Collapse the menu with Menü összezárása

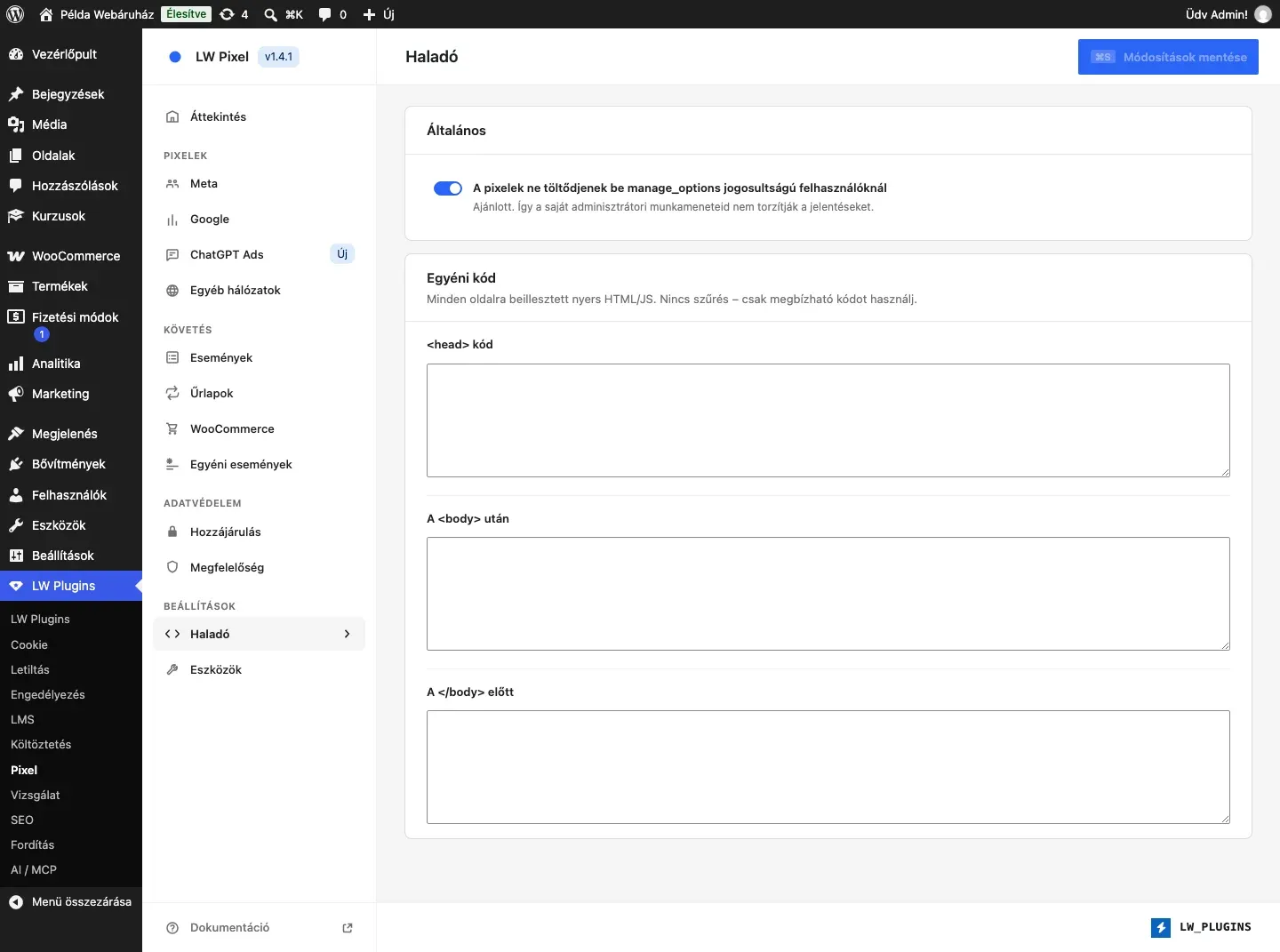pos(71,901)
